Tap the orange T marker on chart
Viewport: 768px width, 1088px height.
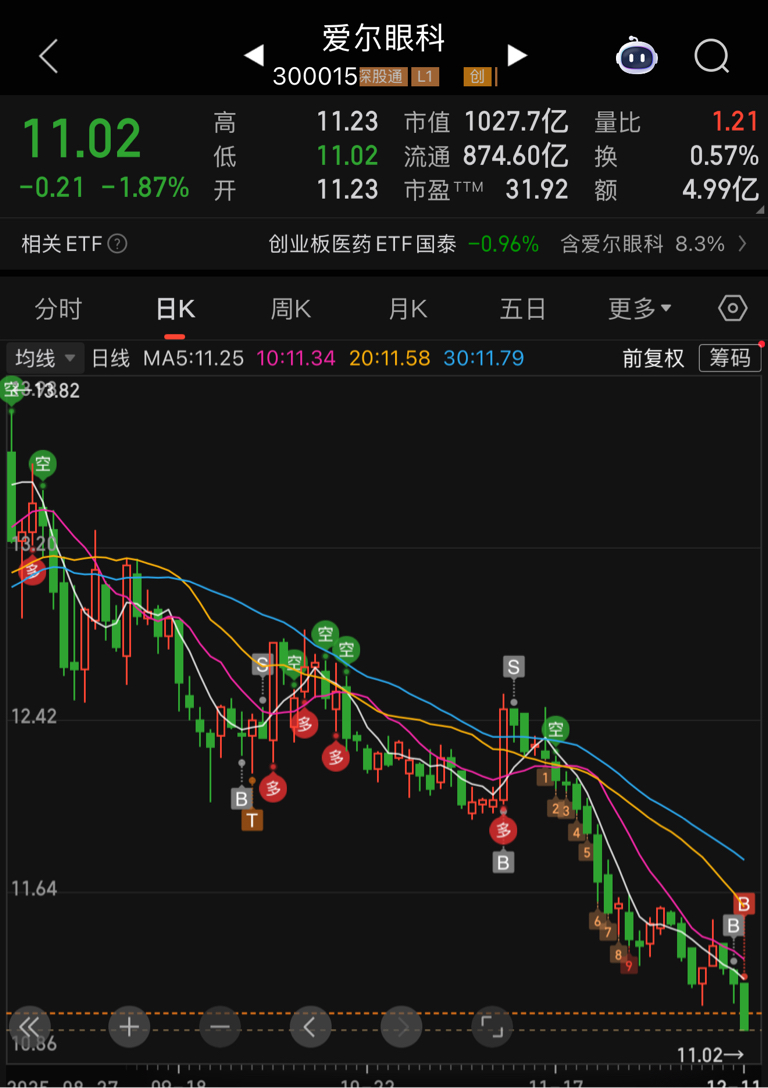point(252,821)
